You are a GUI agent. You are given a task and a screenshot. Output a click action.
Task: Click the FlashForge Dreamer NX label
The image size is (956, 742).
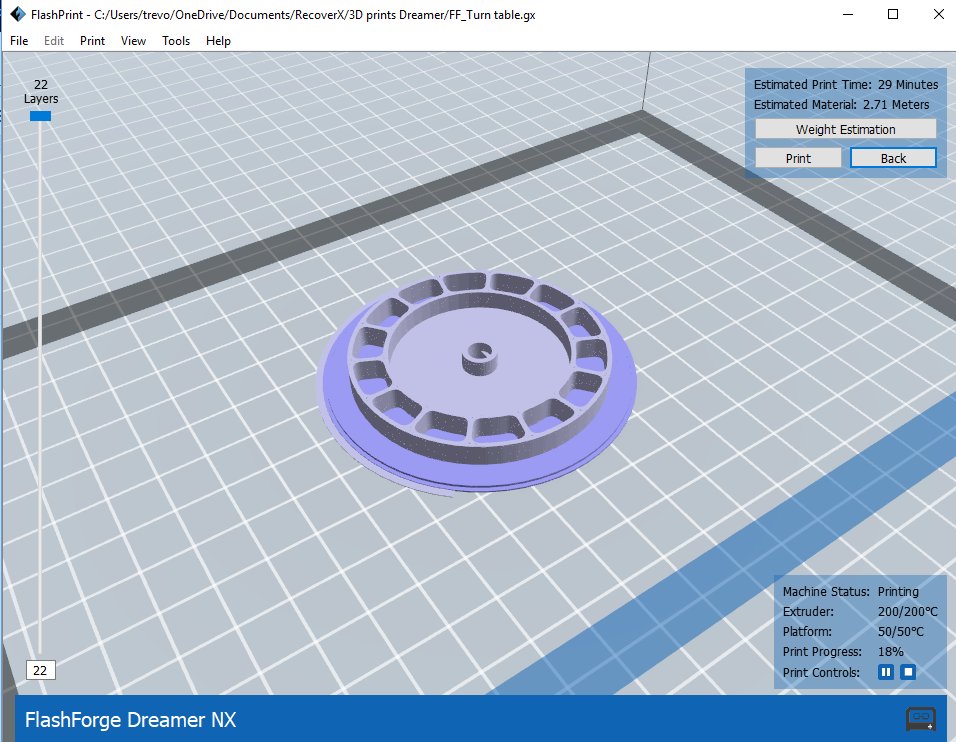point(130,720)
